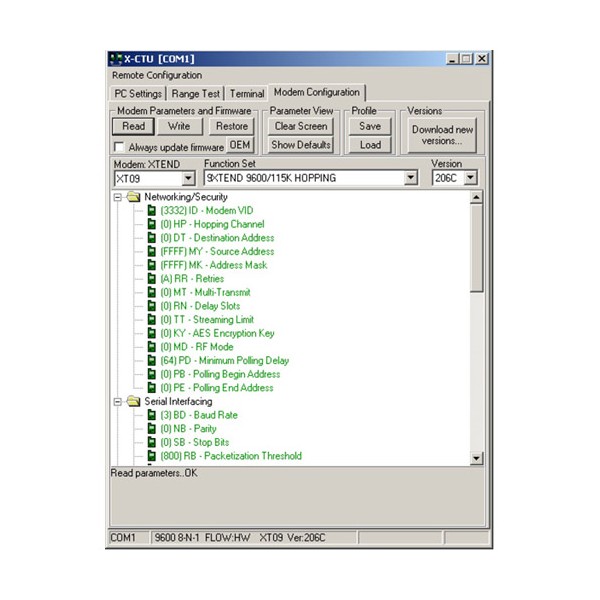Open the Version dropdown showing 206C
The height and width of the screenshot is (600, 600).
(470, 178)
